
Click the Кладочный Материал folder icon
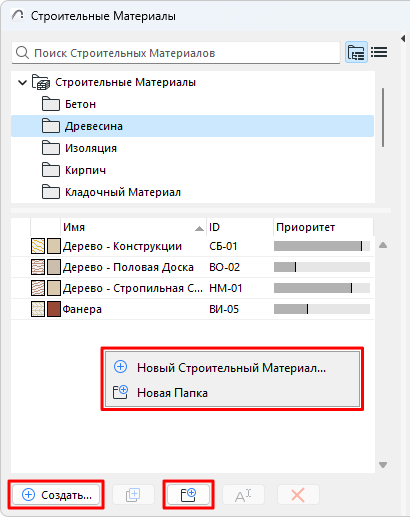click(x=51, y=192)
